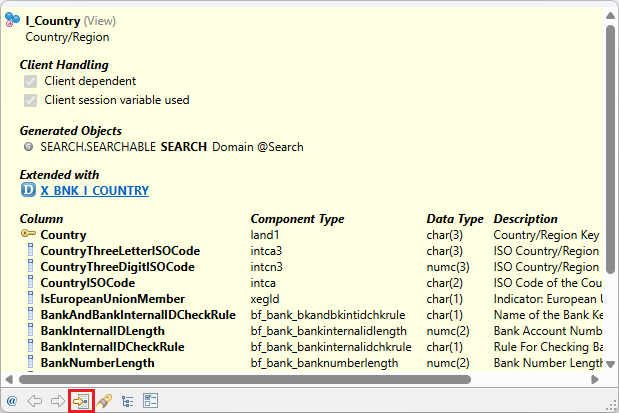Select the CountryThreeDigitISOCode column name
This screenshot has width=619, height=413.
coord(118,267)
